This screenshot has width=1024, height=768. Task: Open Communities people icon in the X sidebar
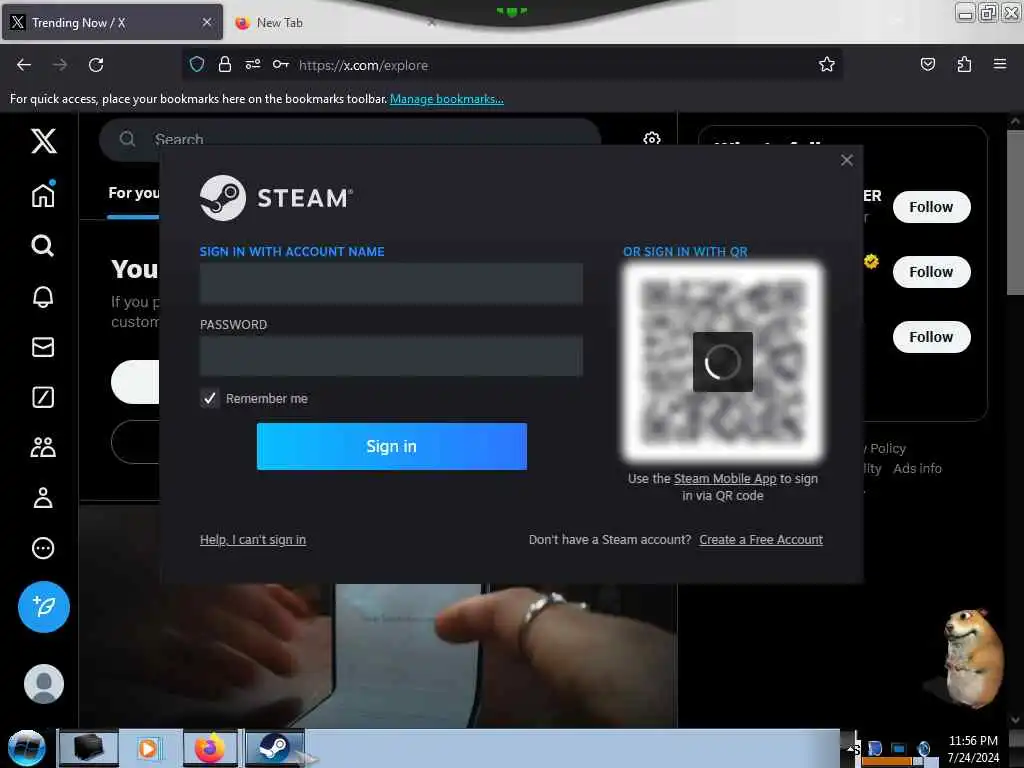pos(43,447)
